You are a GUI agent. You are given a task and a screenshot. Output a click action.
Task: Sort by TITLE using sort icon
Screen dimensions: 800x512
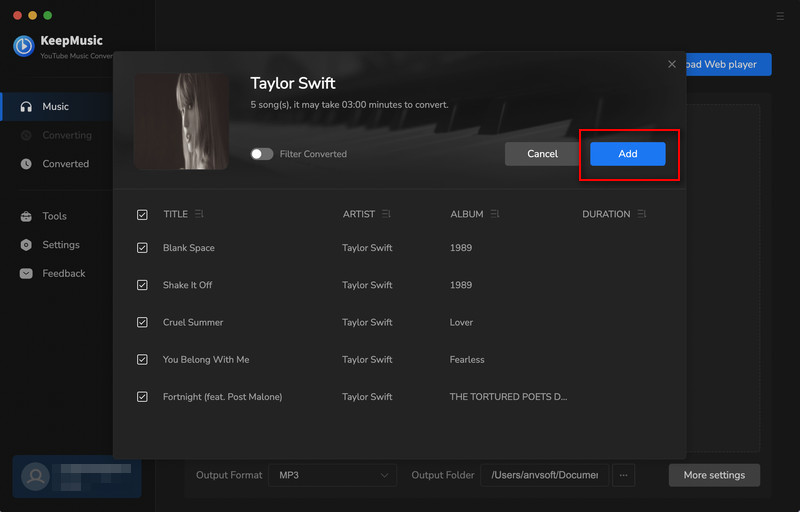tap(199, 214)
